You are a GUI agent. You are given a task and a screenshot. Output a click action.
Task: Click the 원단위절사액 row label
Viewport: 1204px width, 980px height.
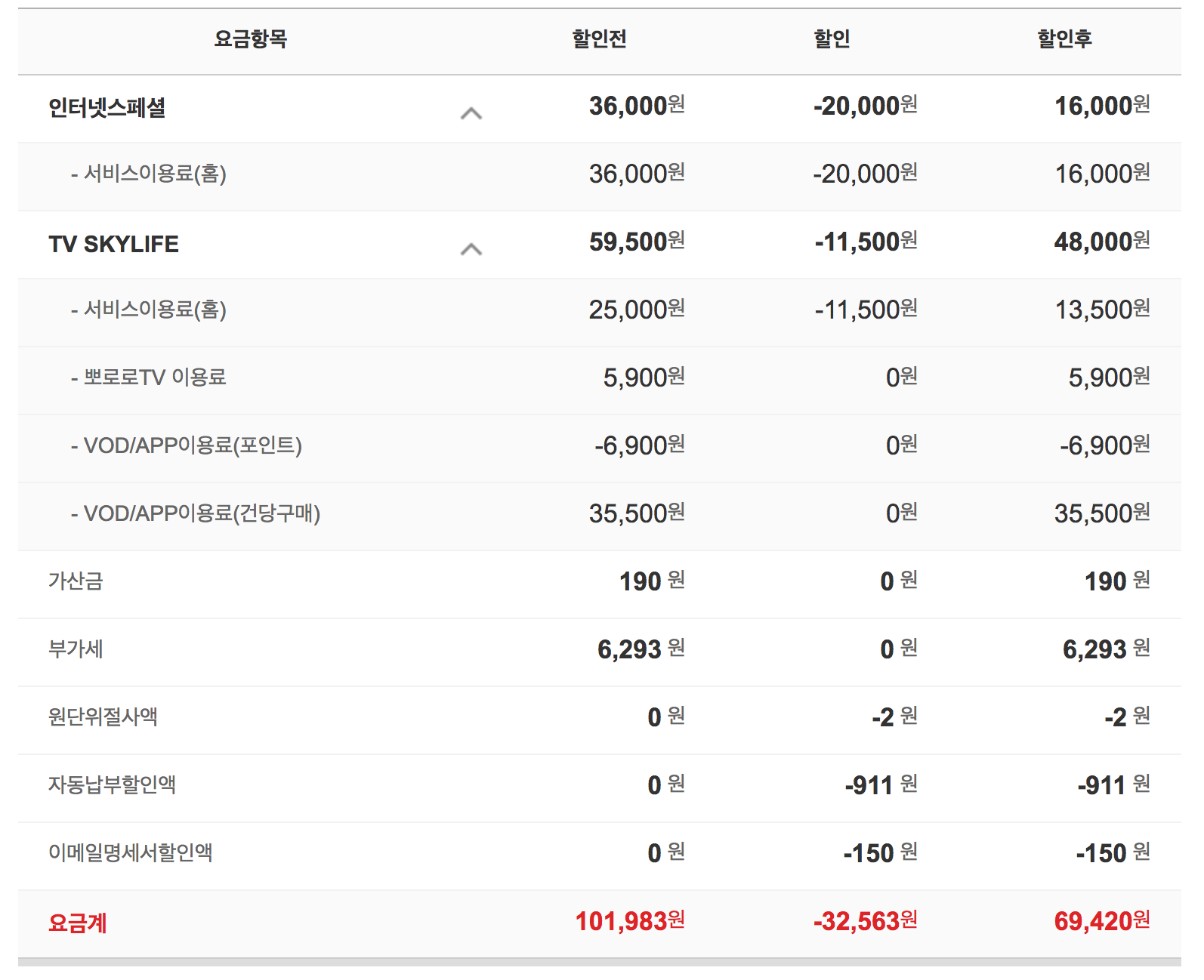pos(103,717)
